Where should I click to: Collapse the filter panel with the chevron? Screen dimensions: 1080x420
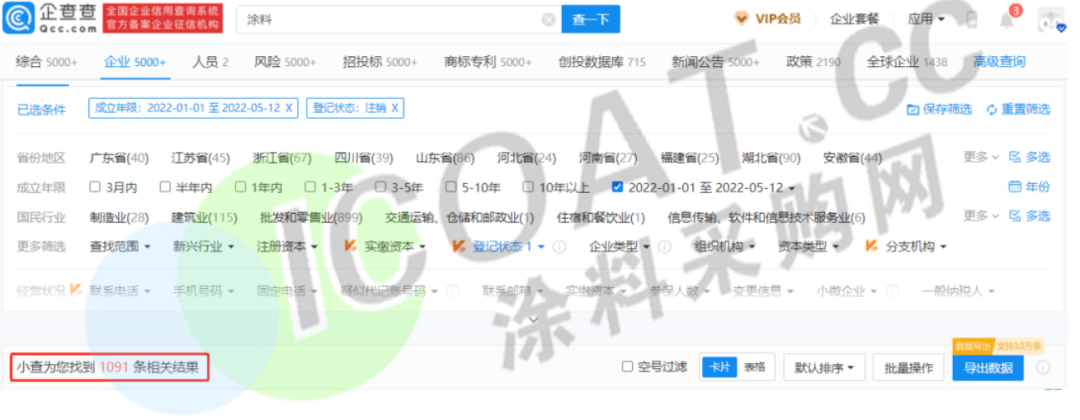pos(535,320)
